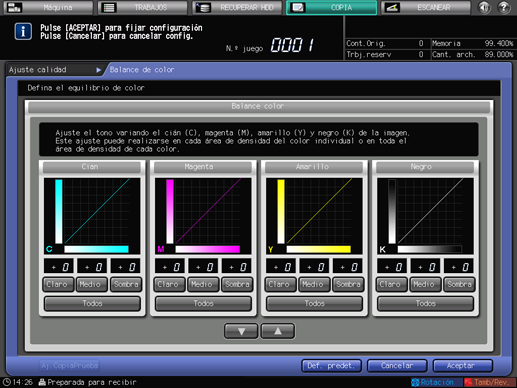
Task: Click the blue information icon
Action: 23,31
